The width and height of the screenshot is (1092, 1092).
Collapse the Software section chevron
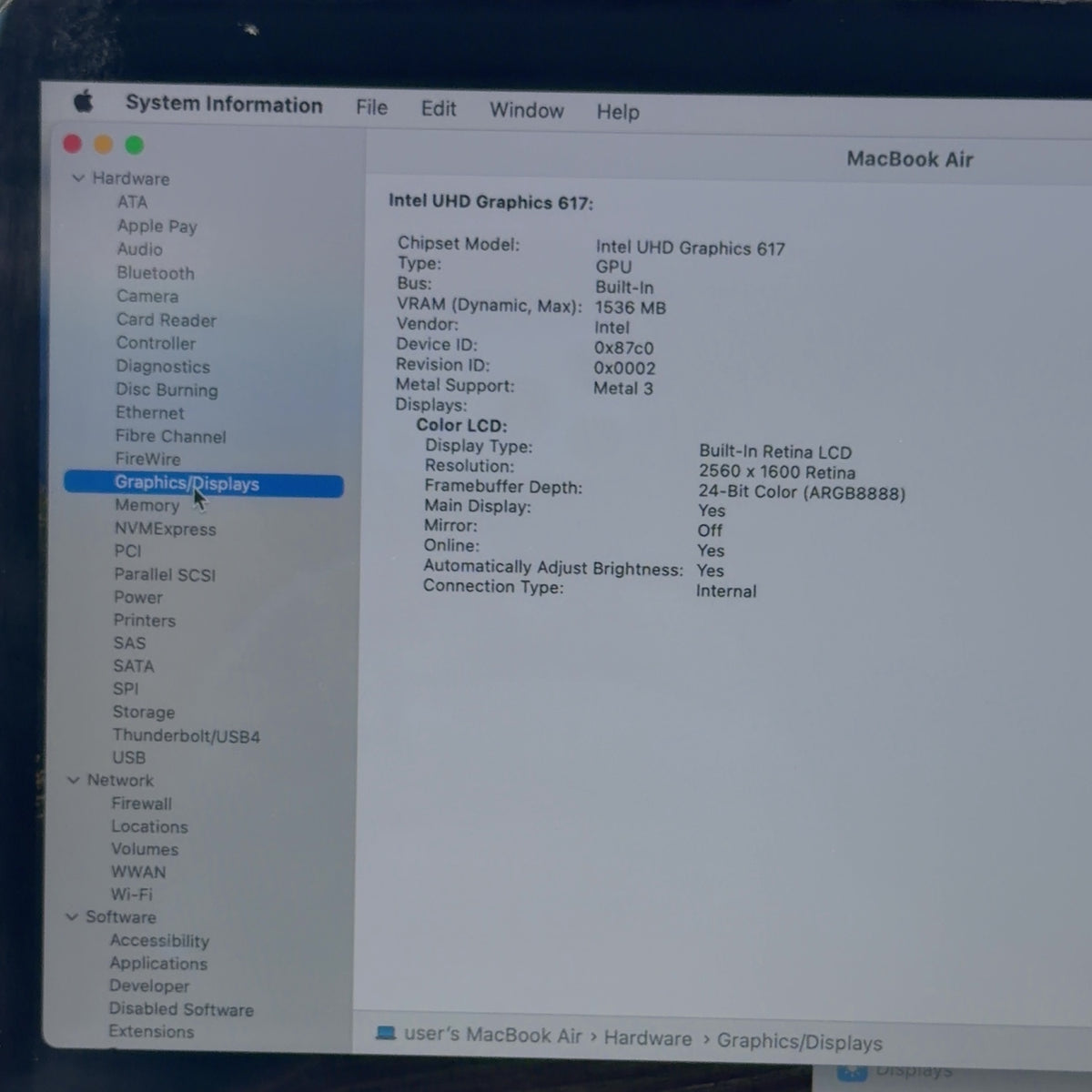click(x=72, y=916)
